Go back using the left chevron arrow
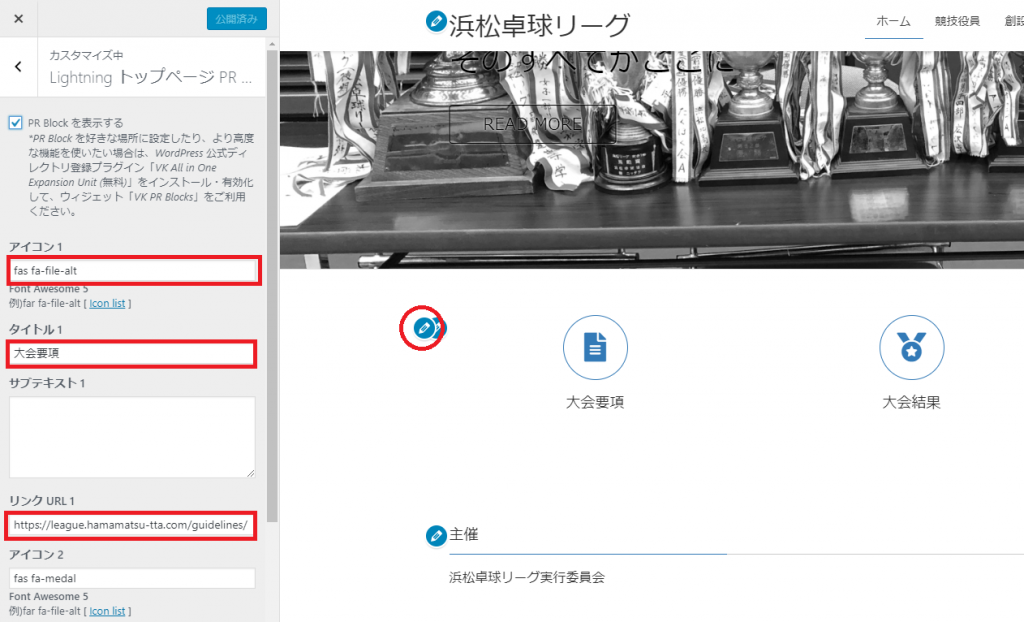1024x622 pixels. 18,66
